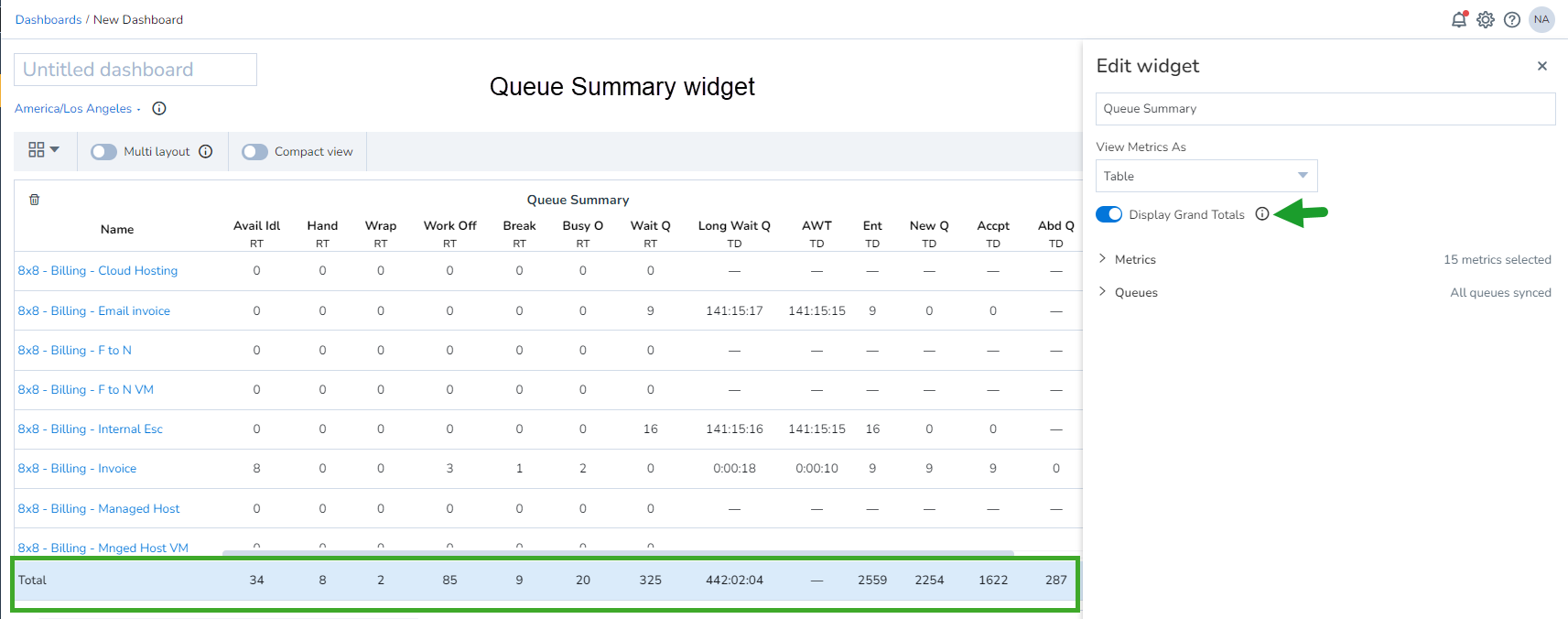Screen dimensions: 1568x619
Task: Enable the Multi layout toggle
Action: (103, 151)
